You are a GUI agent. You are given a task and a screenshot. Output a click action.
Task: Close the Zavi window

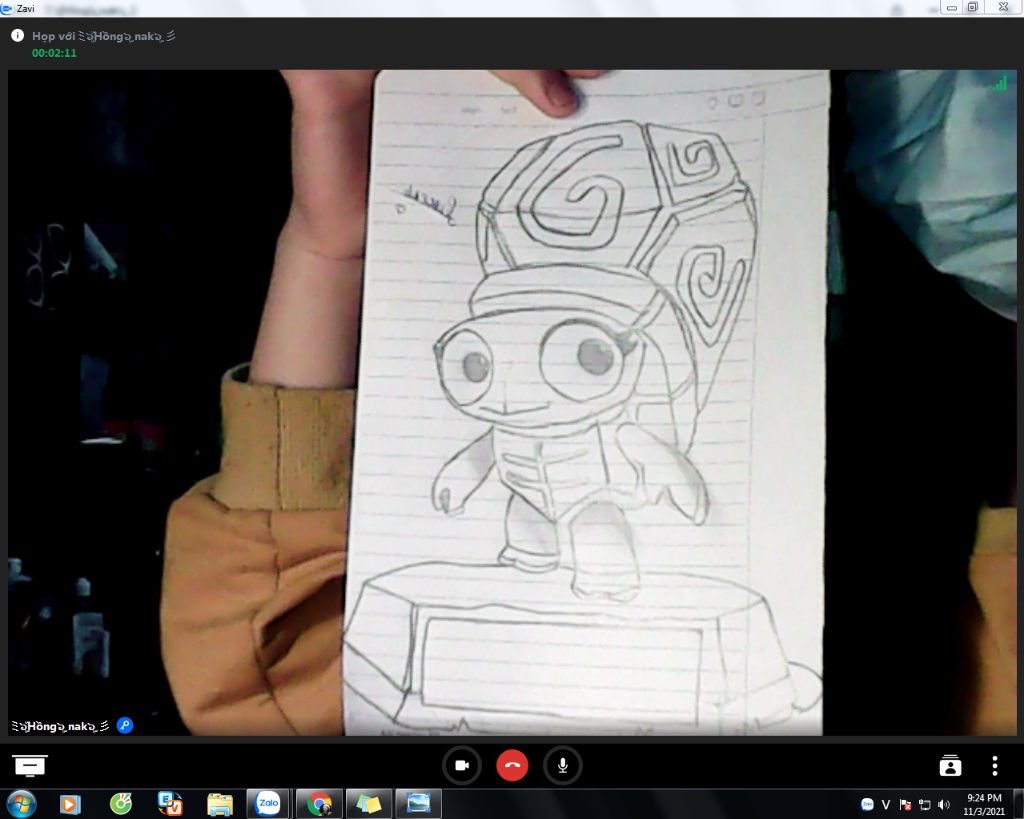(1003, 7)
